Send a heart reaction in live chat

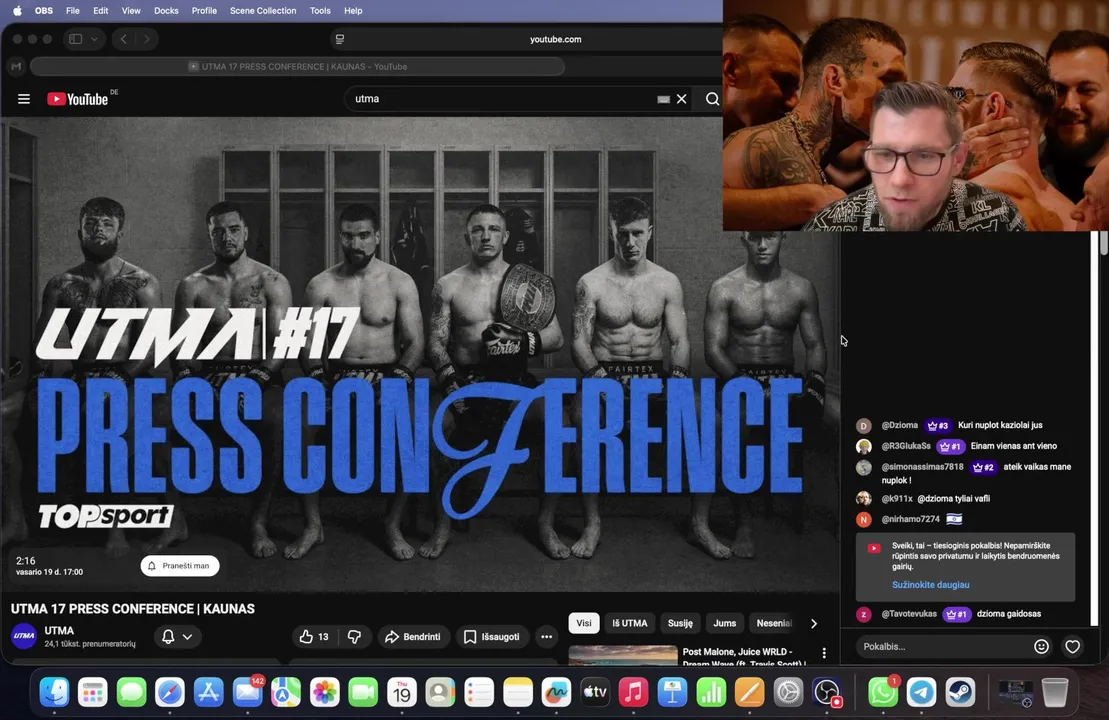[x=1072, y=646]
